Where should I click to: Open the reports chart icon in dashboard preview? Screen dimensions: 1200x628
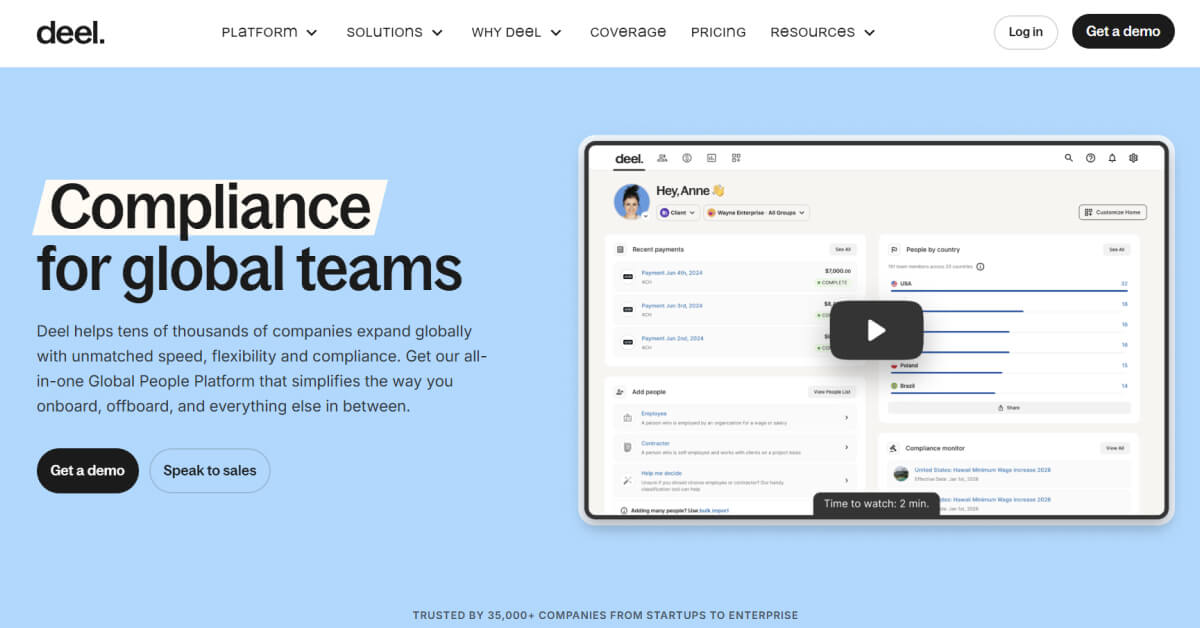712,158
